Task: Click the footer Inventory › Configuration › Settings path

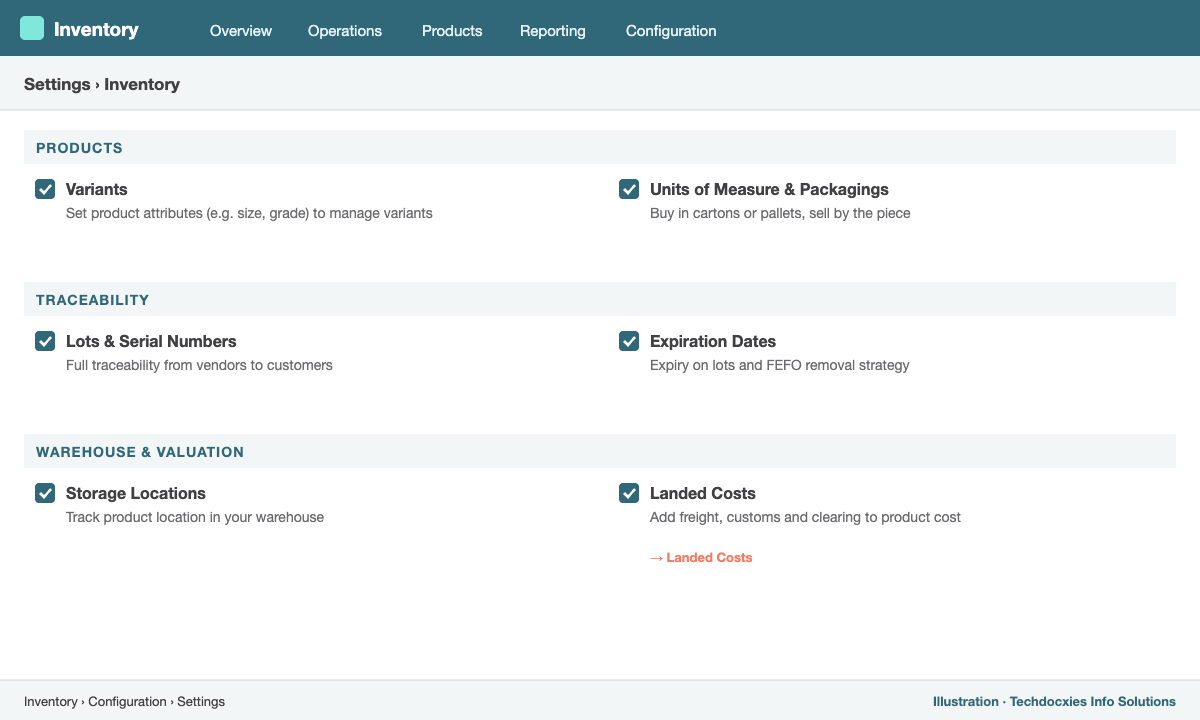Action: click(x=124, y=701)
